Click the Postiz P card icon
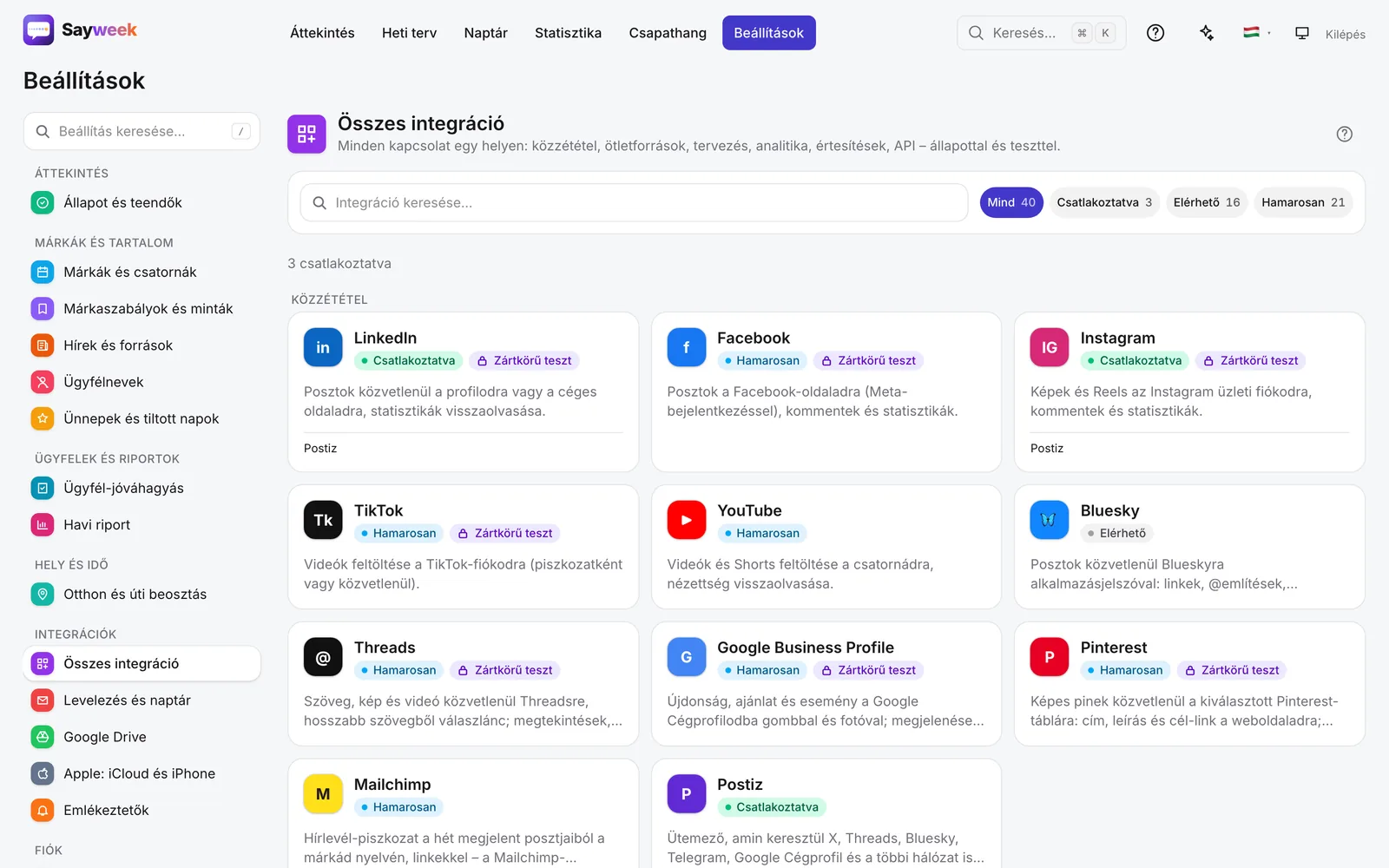The width and height of the screenshot is (1389, 868). point(687,794)
